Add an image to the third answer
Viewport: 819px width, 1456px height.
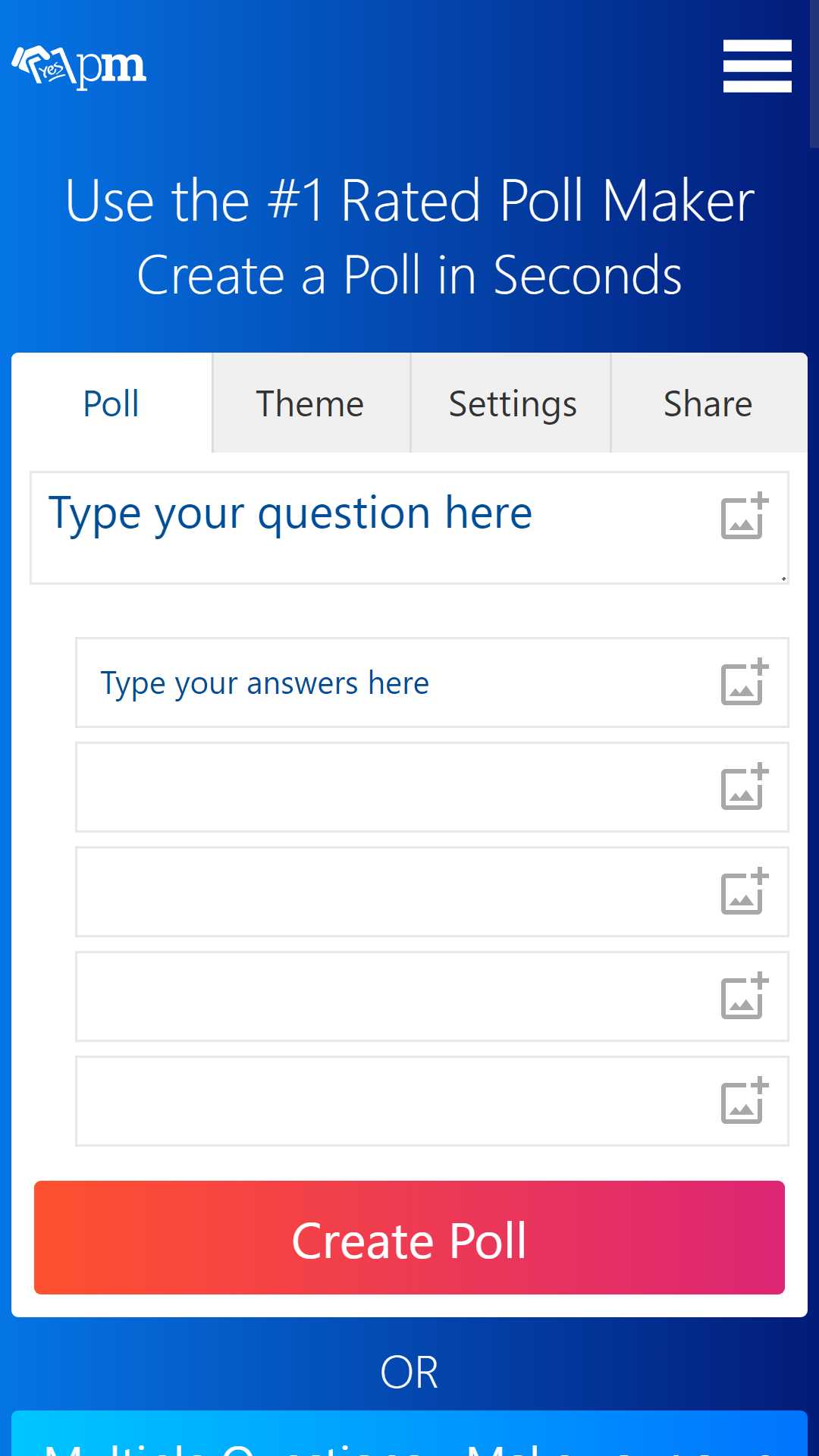point(745,892)
